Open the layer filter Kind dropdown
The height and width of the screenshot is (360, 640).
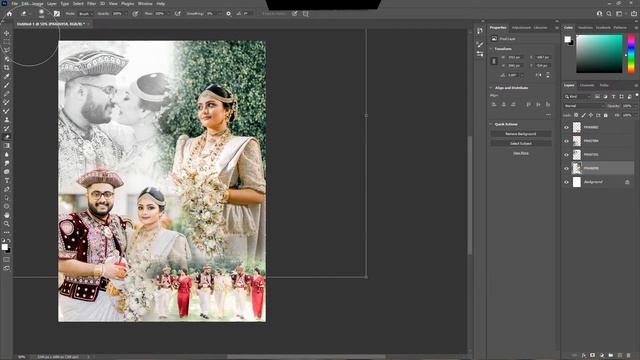(577, 96)
